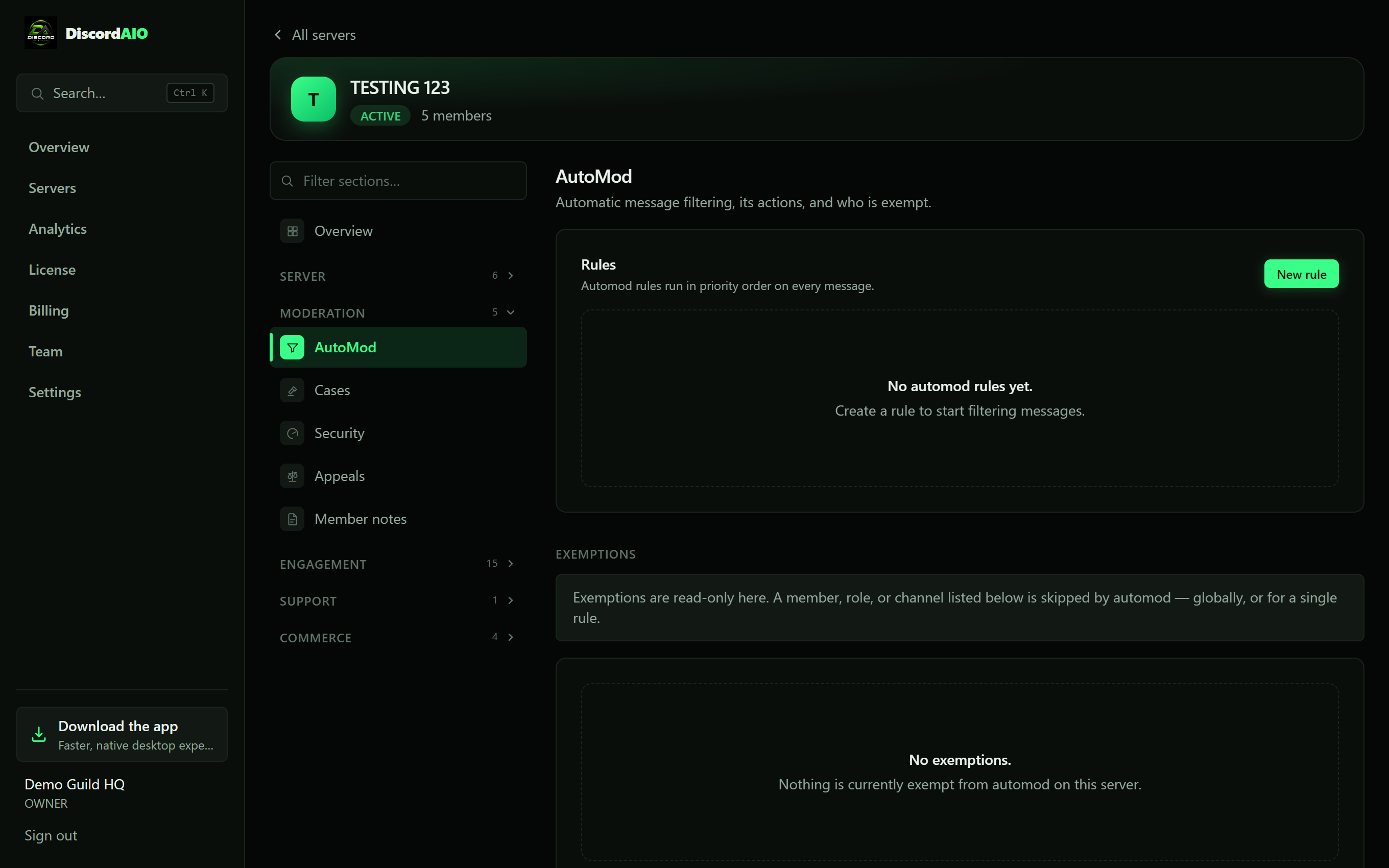Select the AutoMod section label

[x=345, y=347]
